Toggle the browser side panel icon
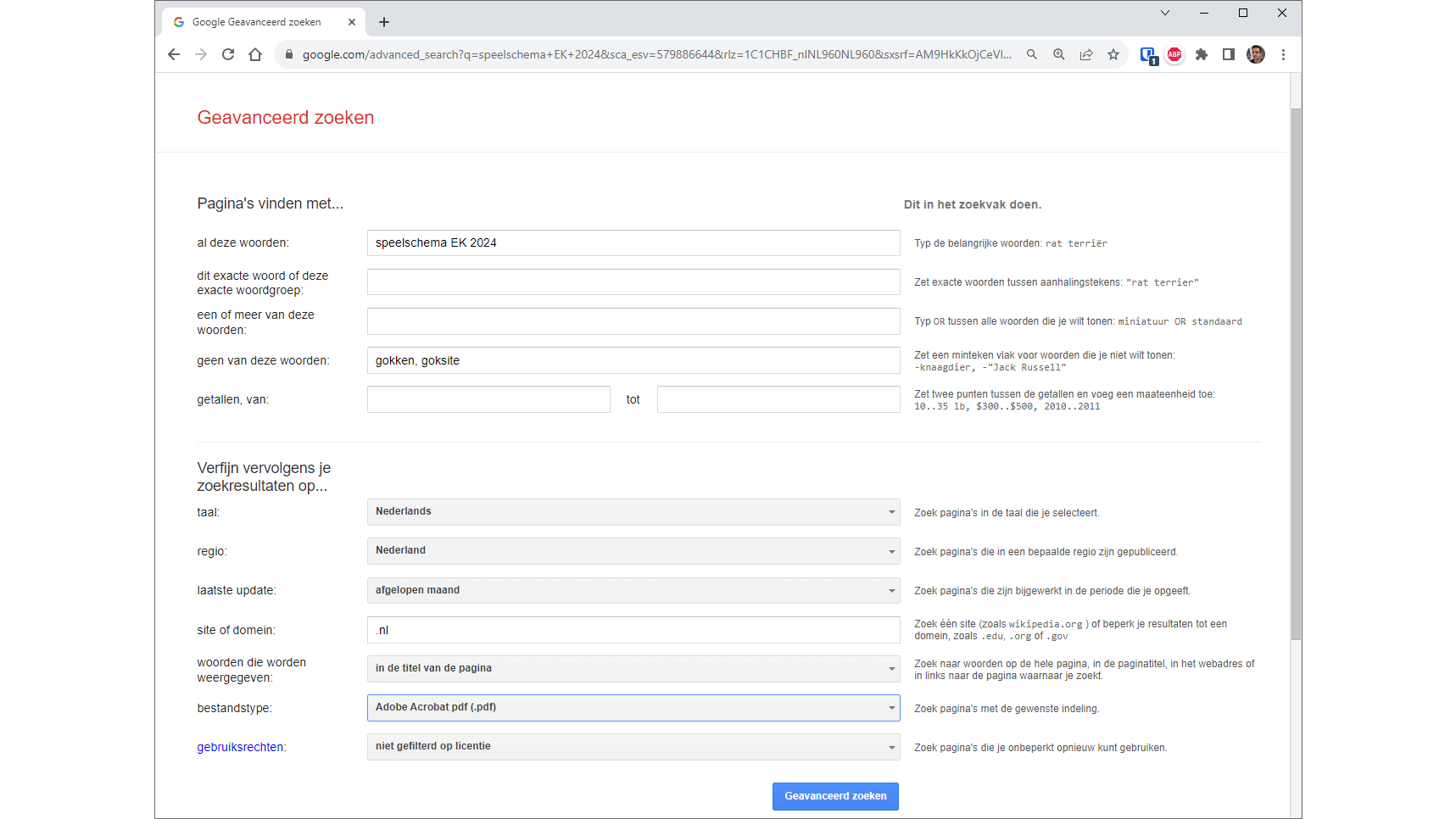The height and width of the screenshot is (819, 1456). point(1229,54)
